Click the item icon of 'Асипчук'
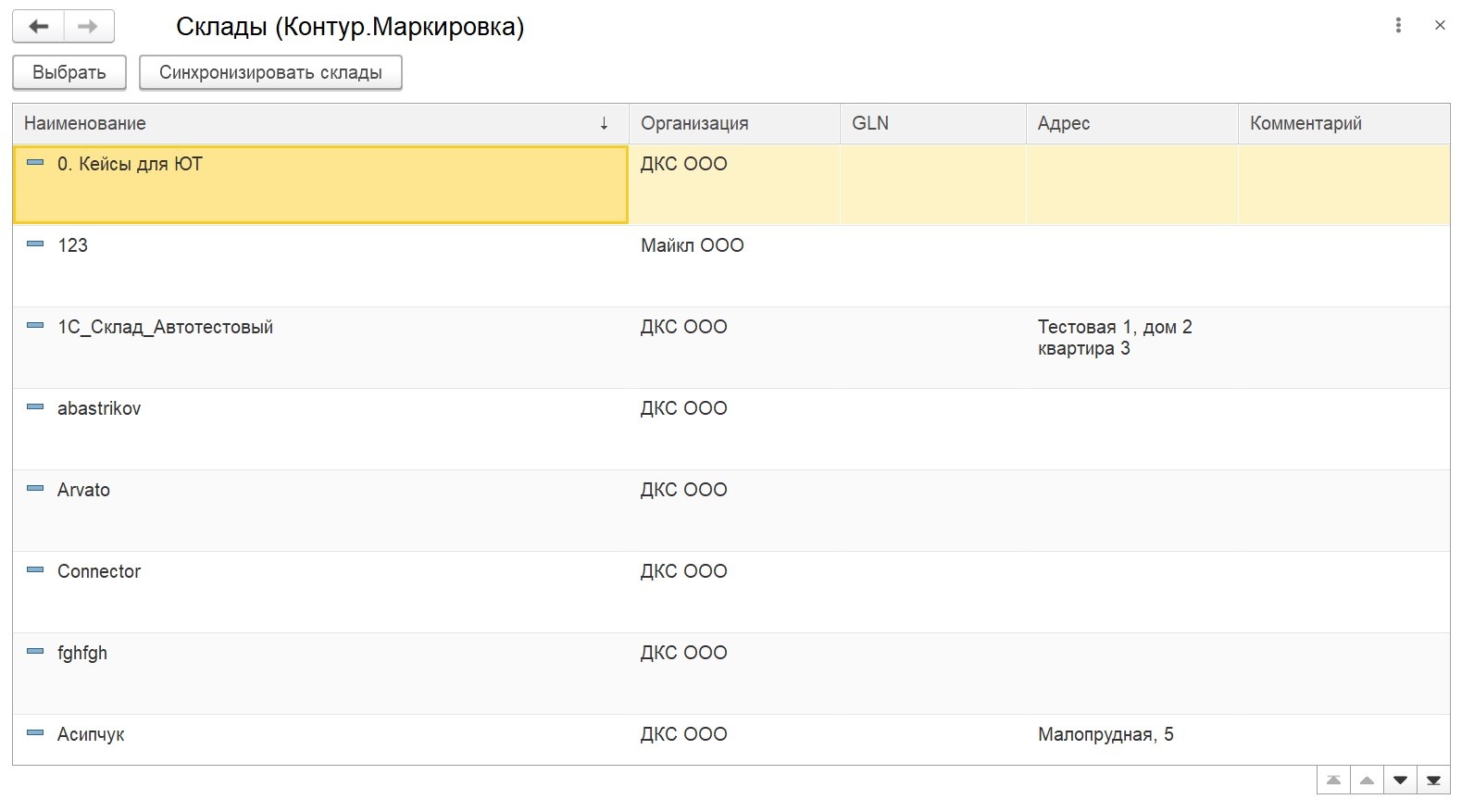This screenshot has height=812, width=1474. (x=35, y=733)
